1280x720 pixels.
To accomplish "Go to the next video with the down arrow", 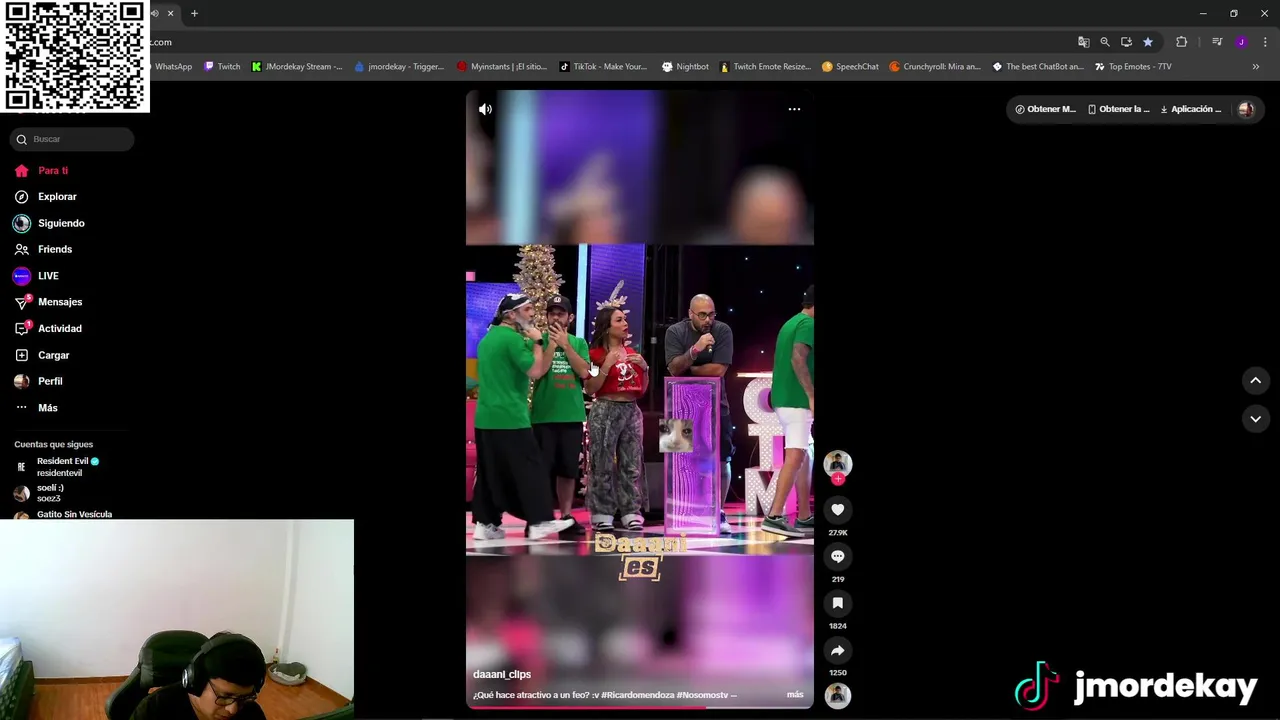I will (1256, 419).
